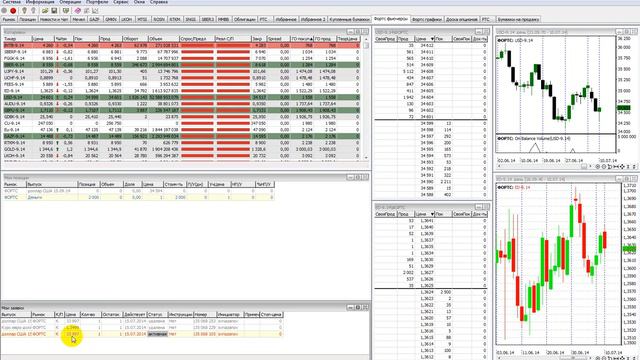Click the 34 599 bid price in USD book
This screenshot has height=360, width=640.
coord(427,123)
